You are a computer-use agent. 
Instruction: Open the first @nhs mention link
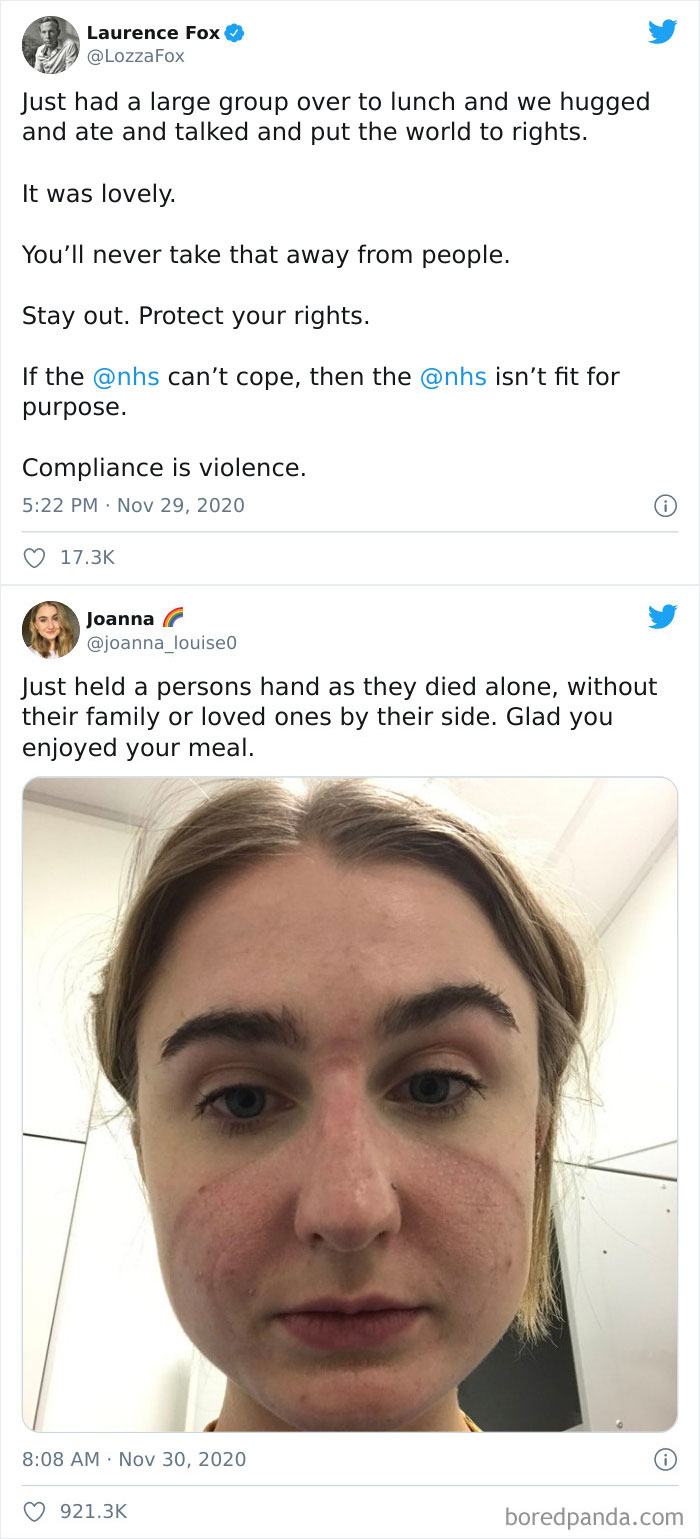(127, 377)
